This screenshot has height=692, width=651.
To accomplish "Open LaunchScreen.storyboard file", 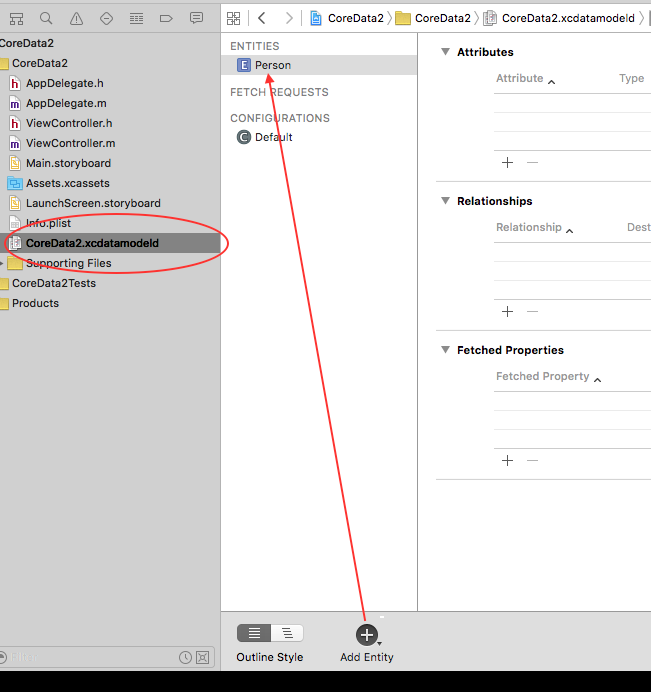I will tap(93, 203).
